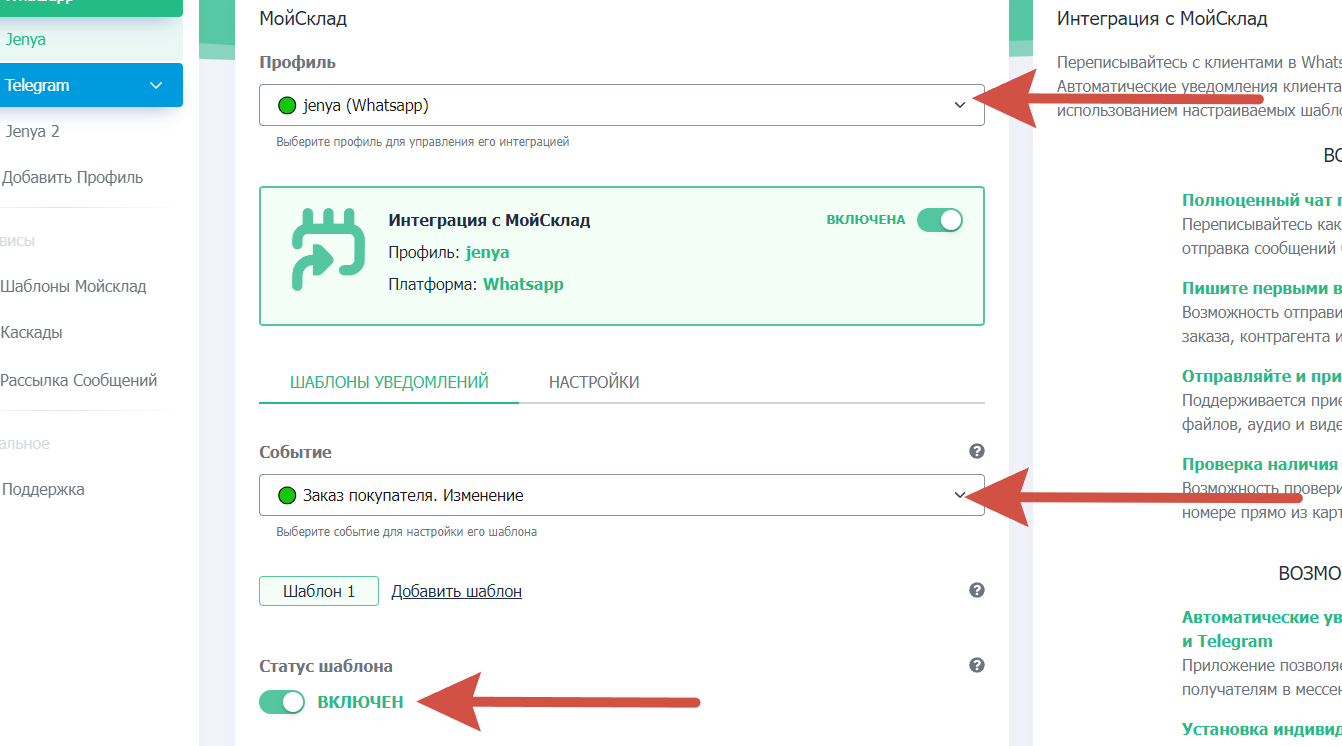This screenshot has width=1342, height=746.
Task: Open Jenya 2 profile under Telegram
Action: [33, 131]
